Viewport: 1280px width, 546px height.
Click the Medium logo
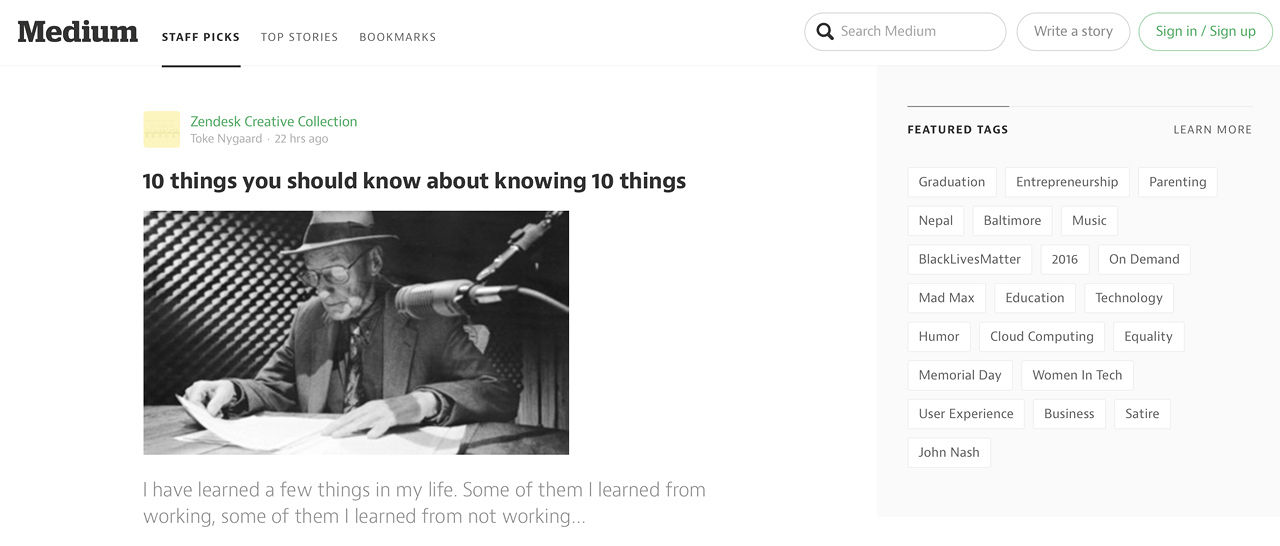pos(78,32)
